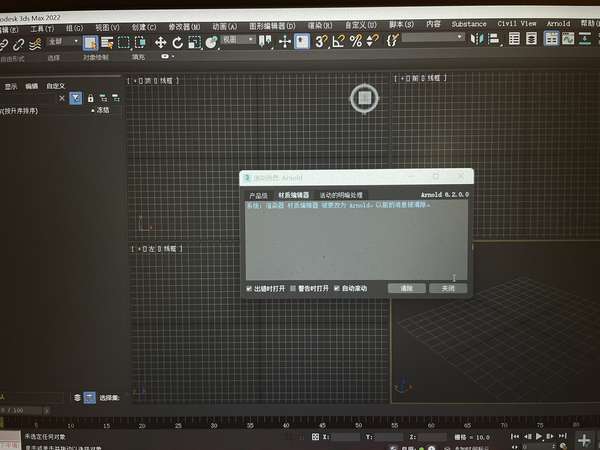Screen dimensions: 600x450
Task: Open the Scene Explorer toggle icon
Action: (x=514, y=39)
